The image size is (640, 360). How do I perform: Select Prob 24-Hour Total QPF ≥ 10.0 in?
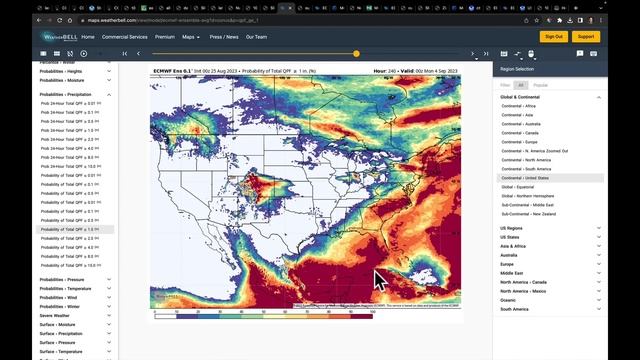tap(71, 167)
